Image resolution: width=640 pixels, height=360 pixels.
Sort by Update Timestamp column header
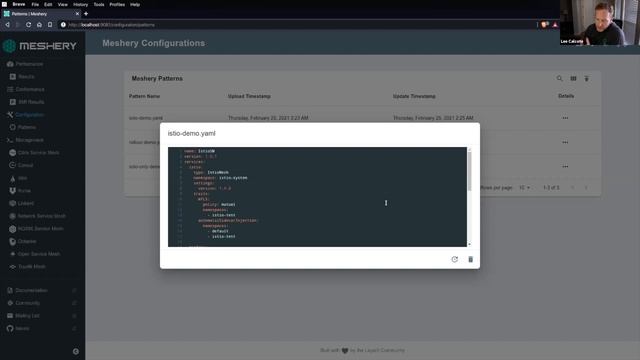tap(414, 96)
